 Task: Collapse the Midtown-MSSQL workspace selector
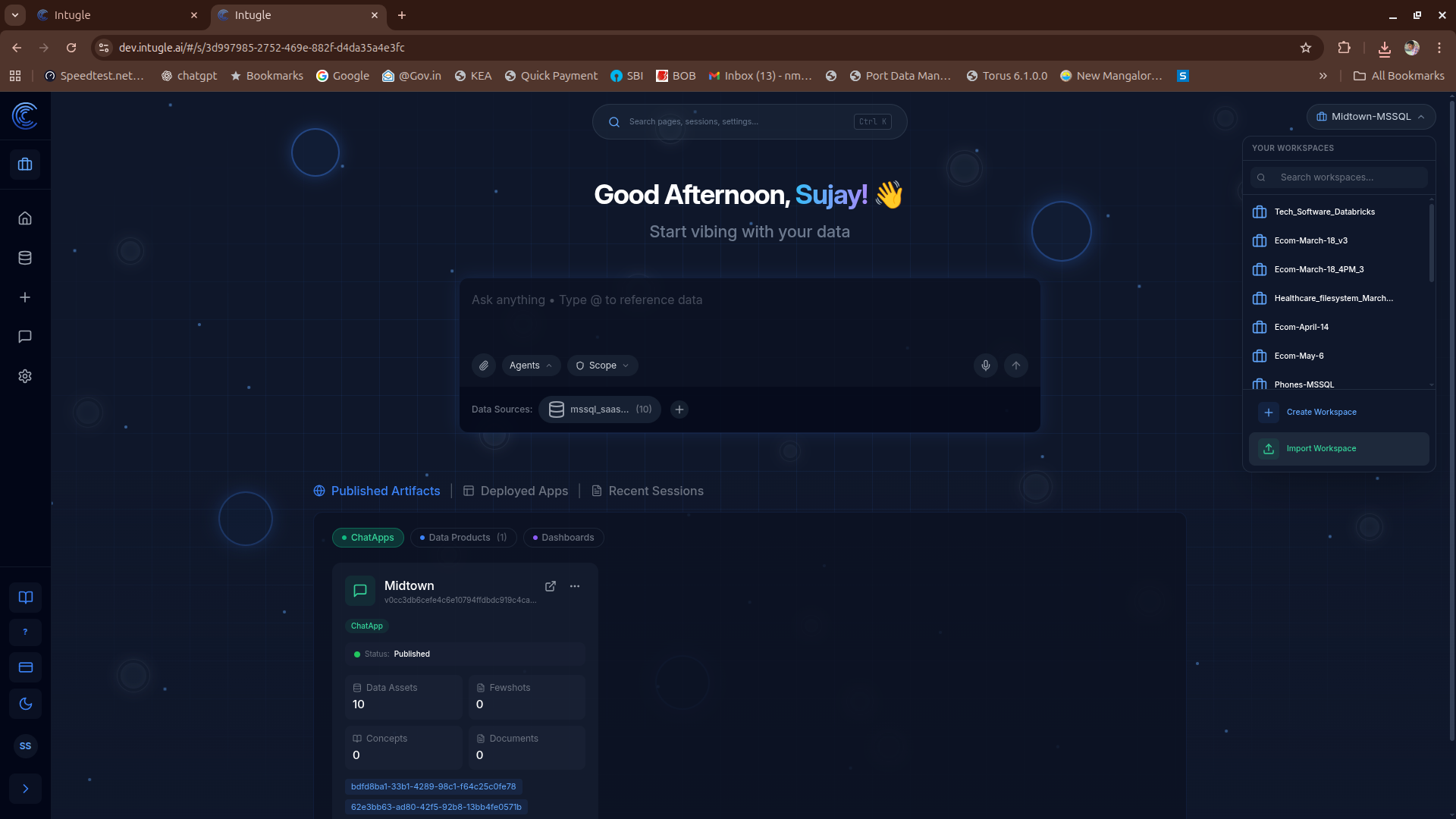click(x=1371, y=117)
